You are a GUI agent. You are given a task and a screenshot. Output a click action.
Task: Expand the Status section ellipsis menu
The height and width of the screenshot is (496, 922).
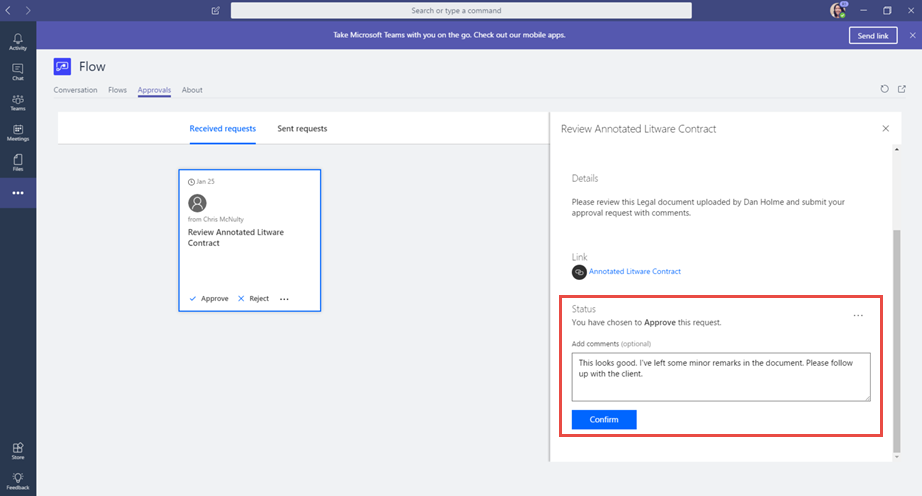(857, 316)
